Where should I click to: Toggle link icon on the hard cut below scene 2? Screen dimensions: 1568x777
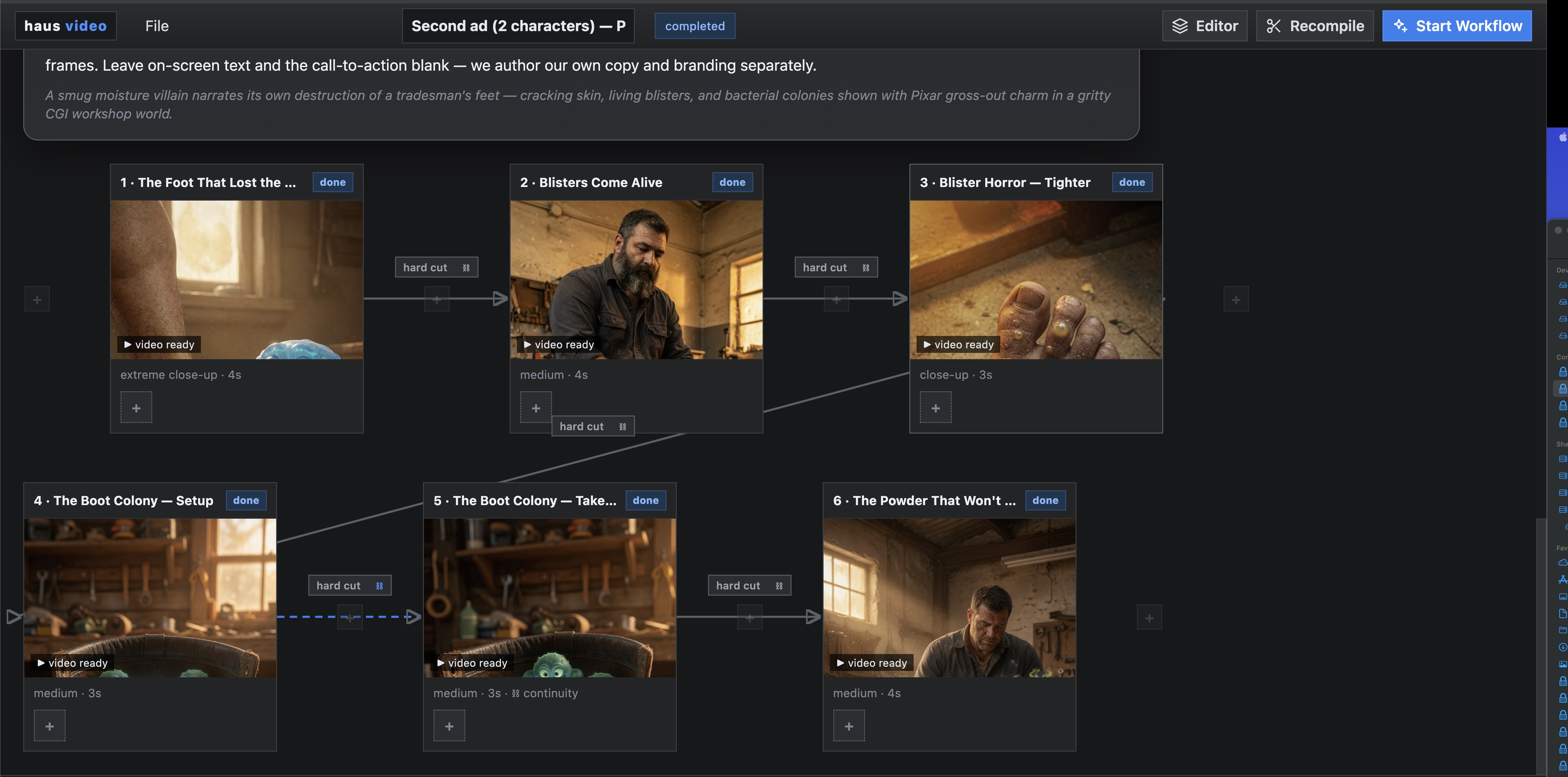click(x=623, y=427)
